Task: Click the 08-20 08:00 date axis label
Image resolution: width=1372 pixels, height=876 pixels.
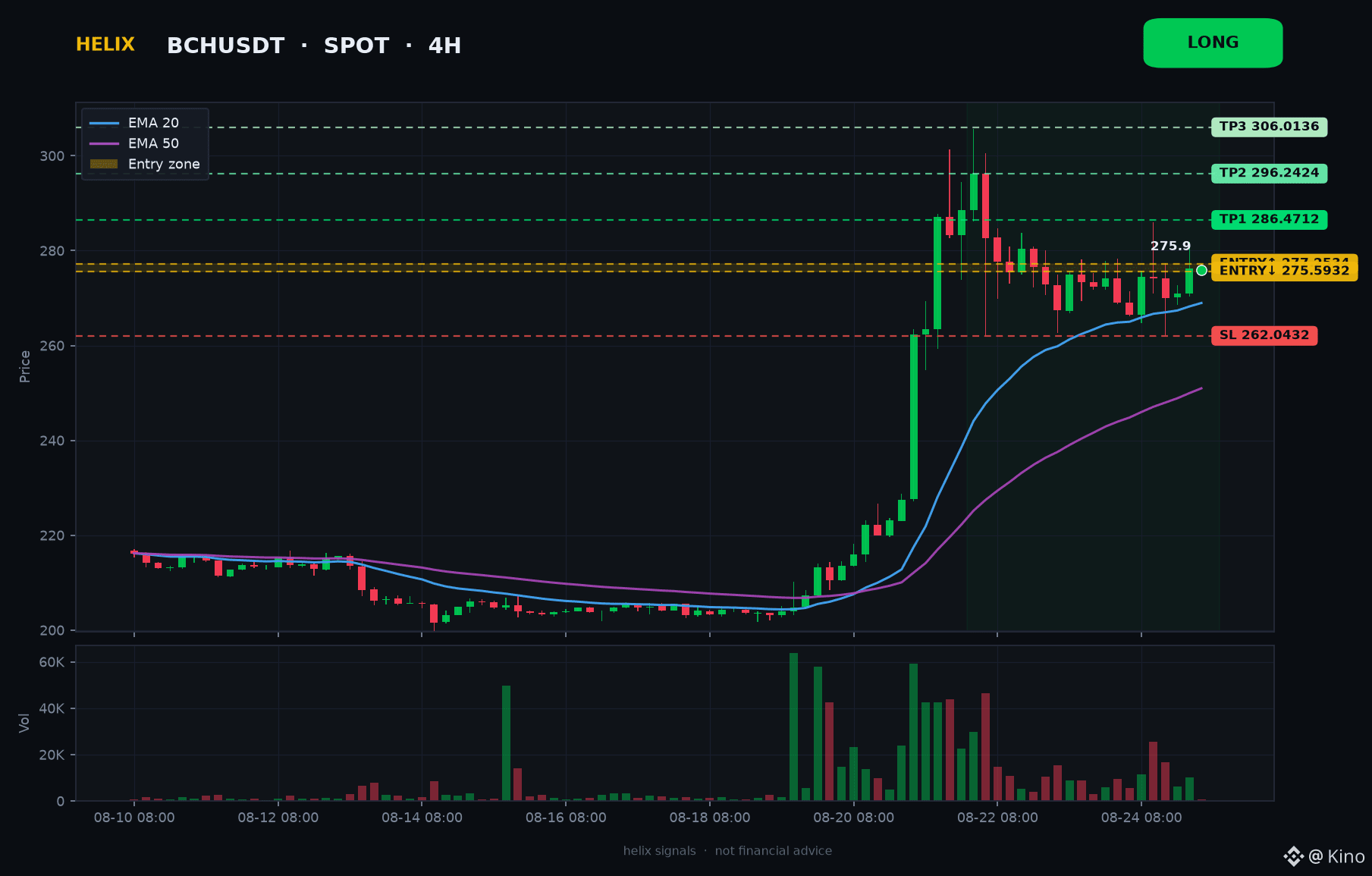Action: [854, 818]
